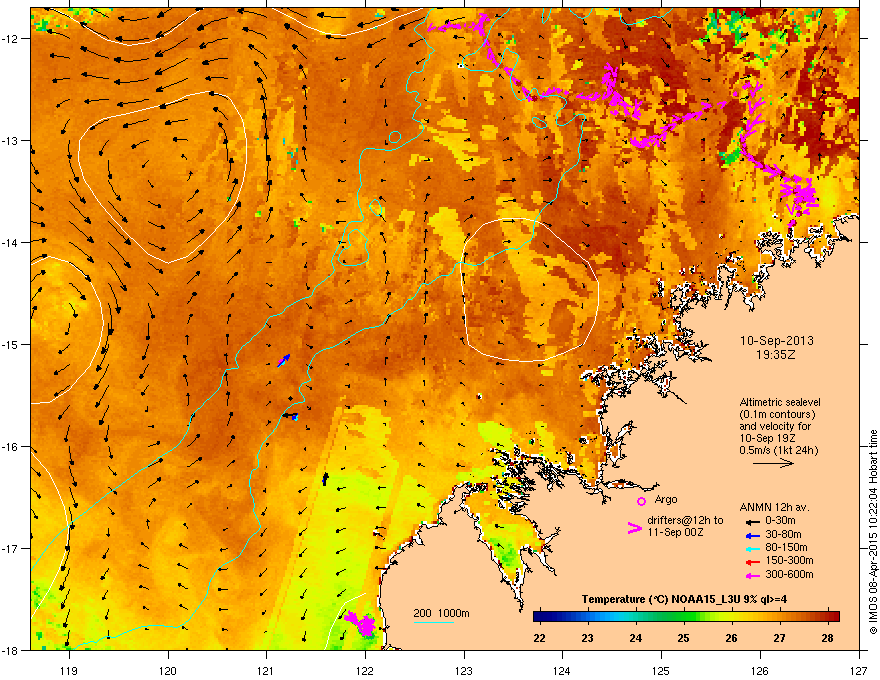Click the latitude axis label "-18"
The width and height of the screenshot is (880, 680).
[11, 650]
